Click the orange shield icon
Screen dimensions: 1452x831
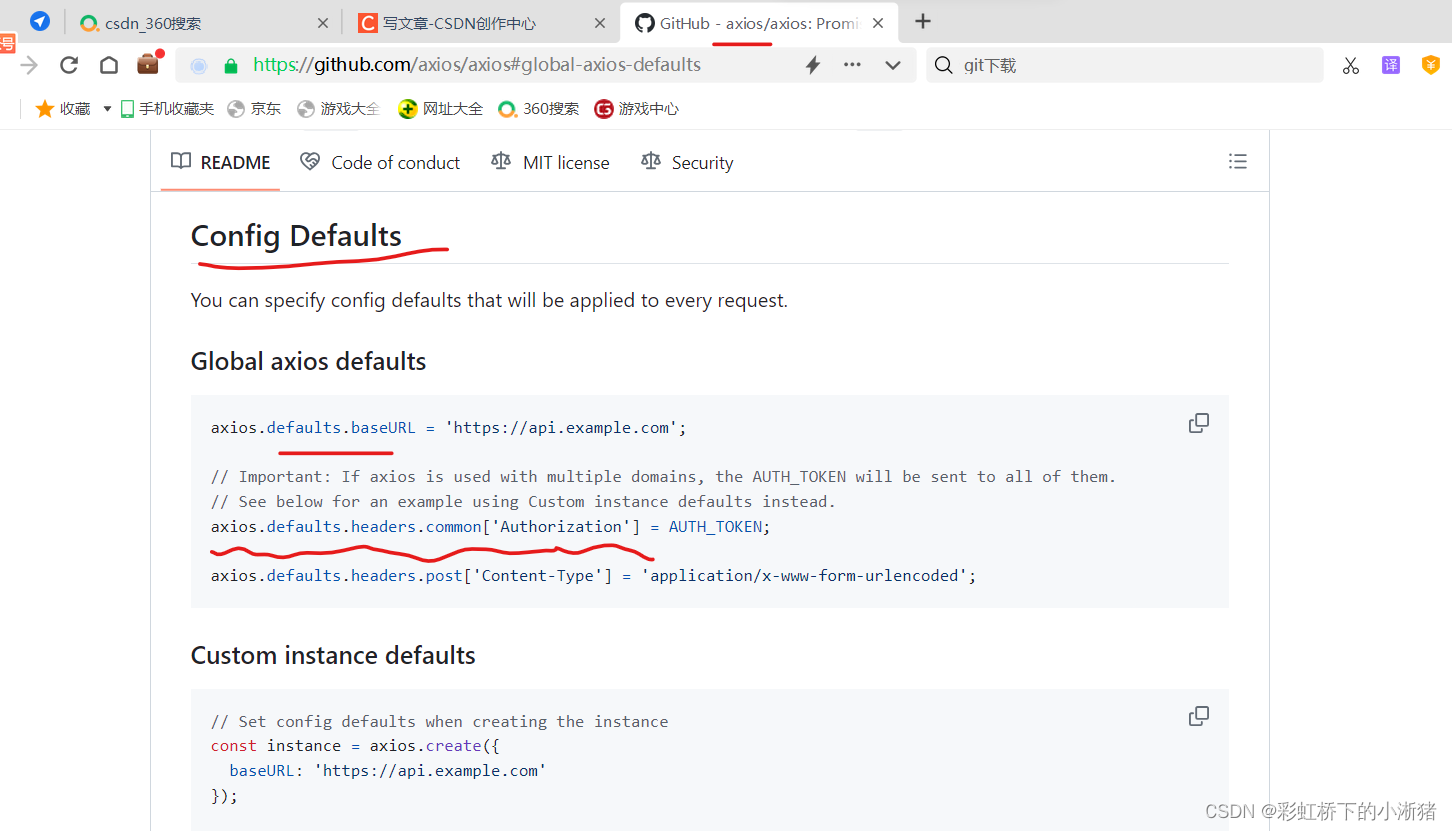[1431, 65]
